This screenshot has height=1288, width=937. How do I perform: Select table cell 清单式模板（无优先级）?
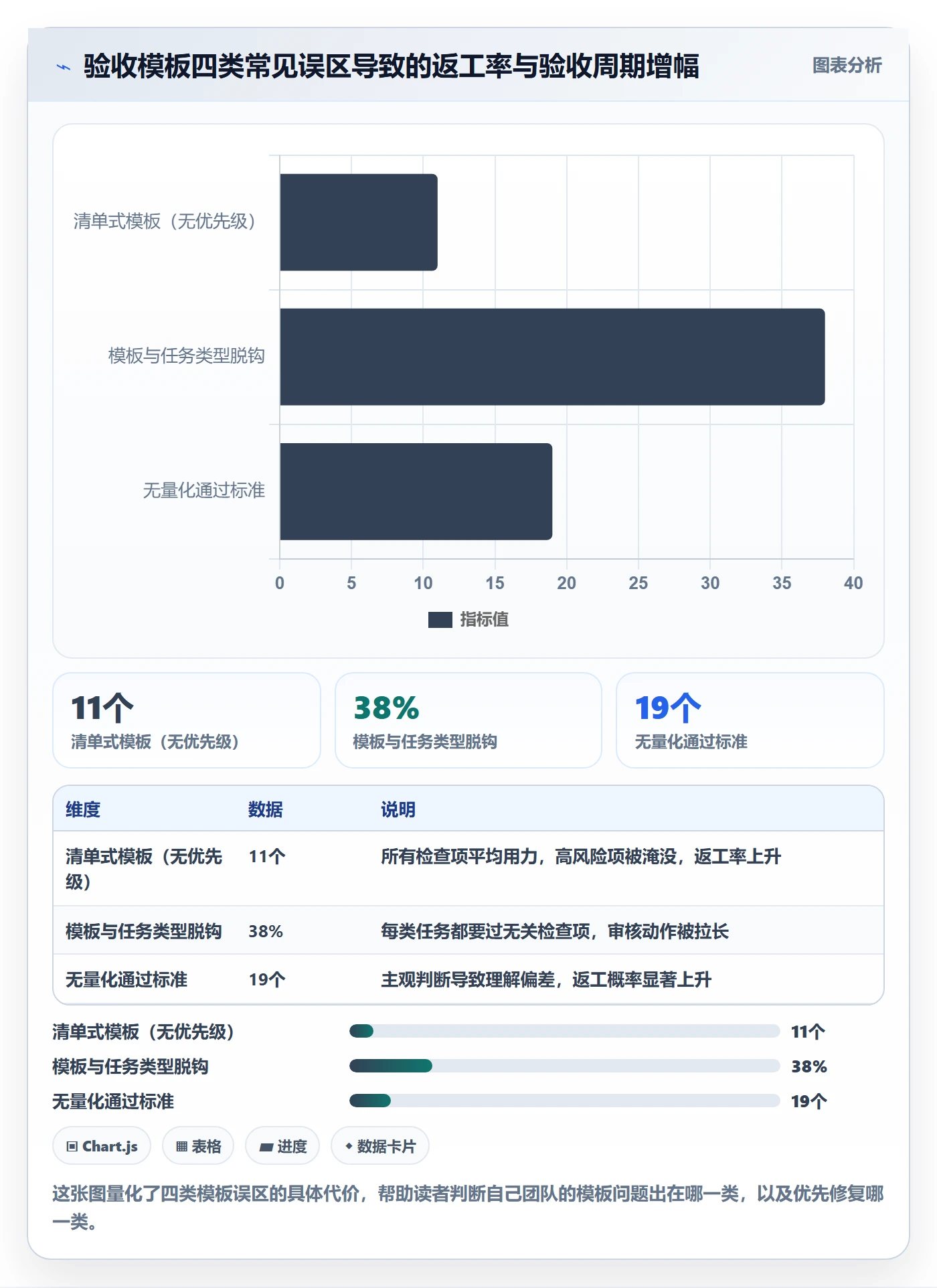pyautogui.click(x=145, y=869)
